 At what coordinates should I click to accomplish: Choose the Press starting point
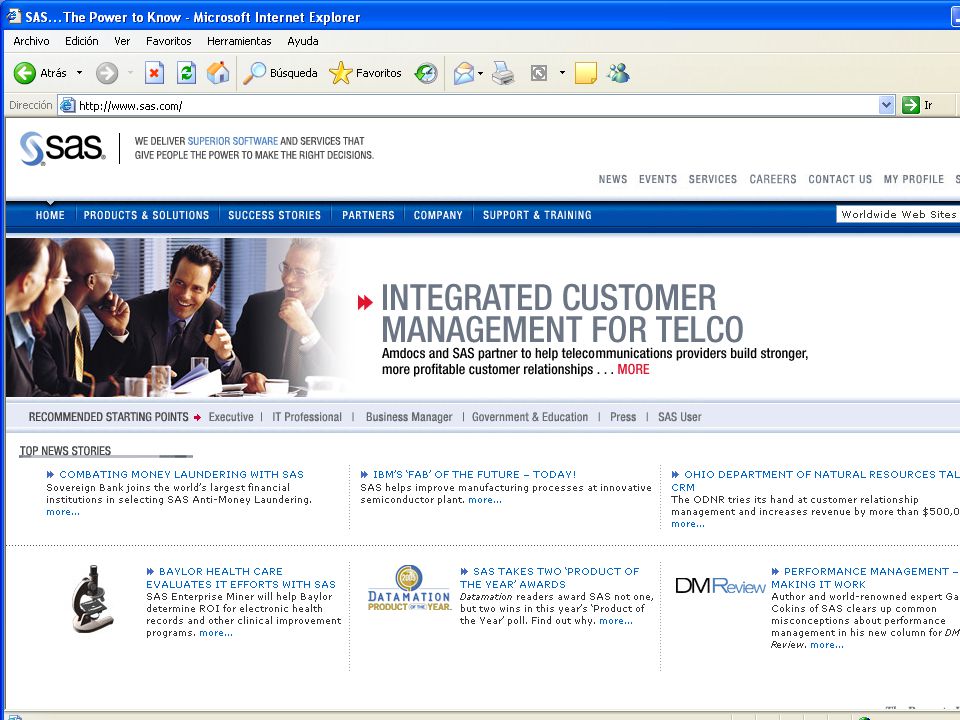623,417
